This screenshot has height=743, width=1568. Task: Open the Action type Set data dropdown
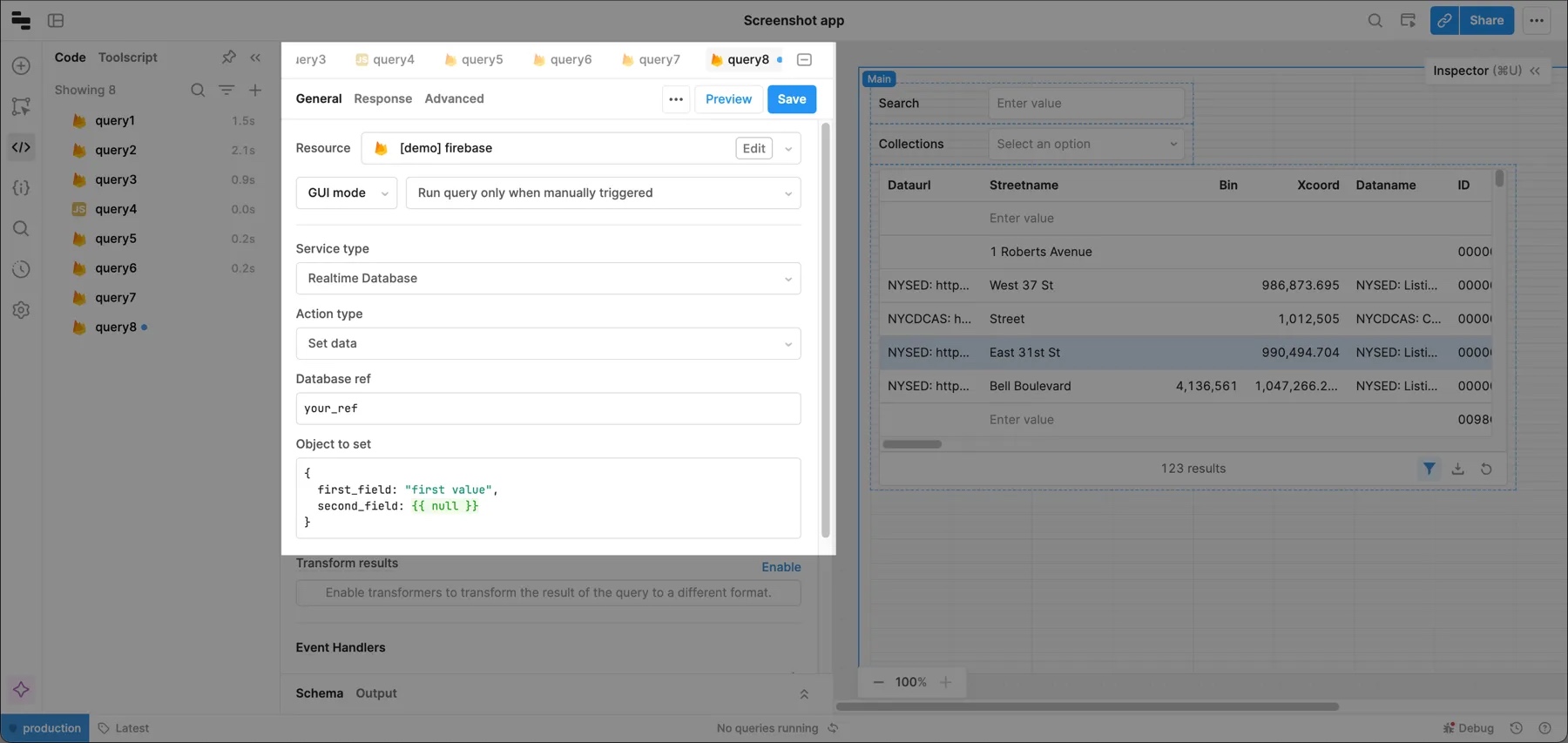(x=548, y=344)
